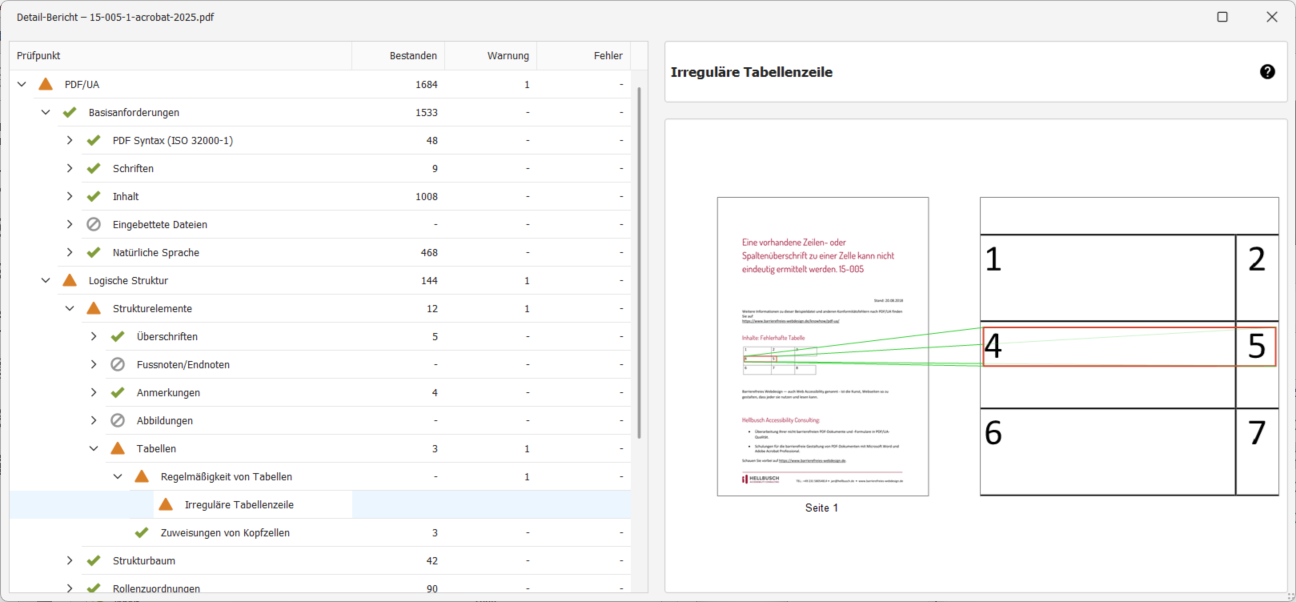The image size is (1296, 602).
Task: Collapse Regelmäßigkeit von Tabellen node
Action: (118, 477)
